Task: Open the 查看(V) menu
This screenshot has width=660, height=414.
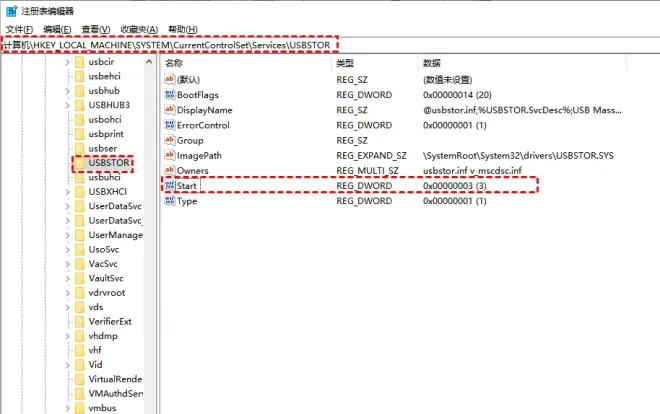Action: coord(96,29)
